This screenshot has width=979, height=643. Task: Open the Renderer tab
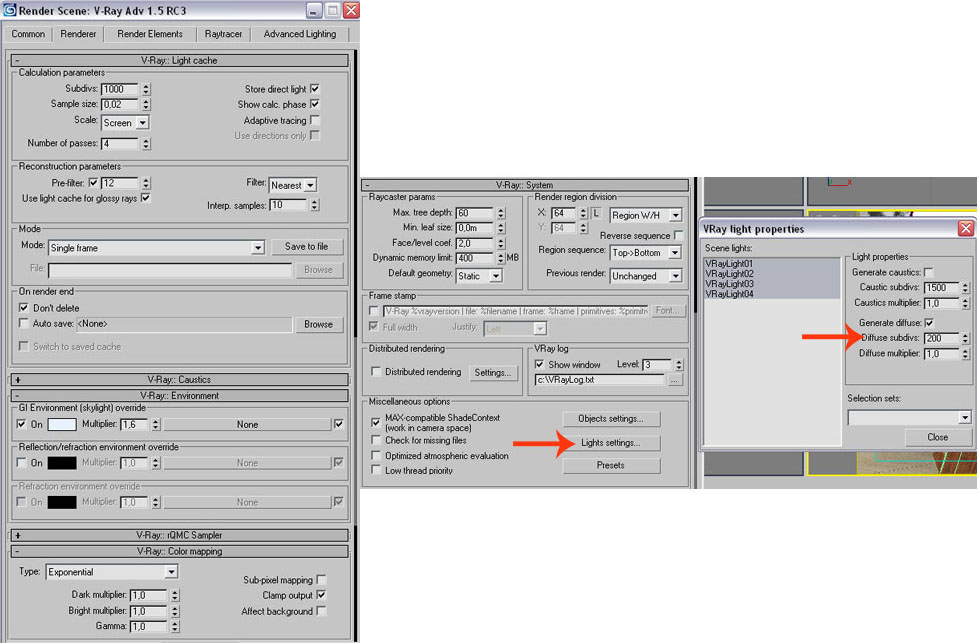pos(78,34)
